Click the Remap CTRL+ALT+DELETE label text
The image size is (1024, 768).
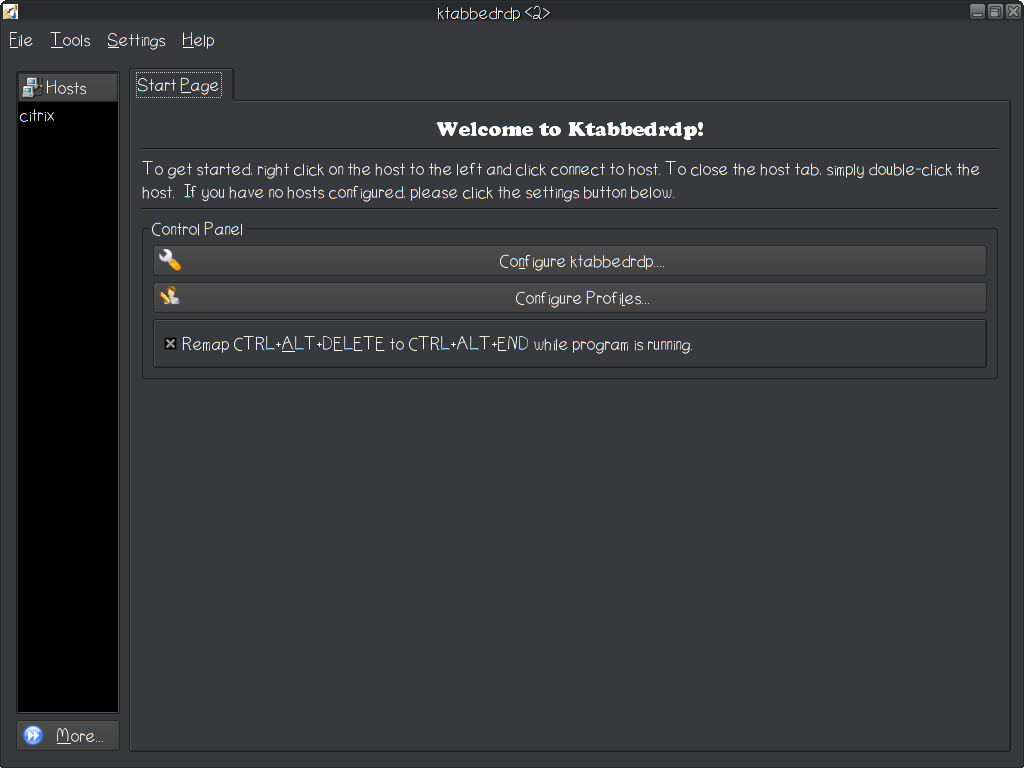point(437,344)
